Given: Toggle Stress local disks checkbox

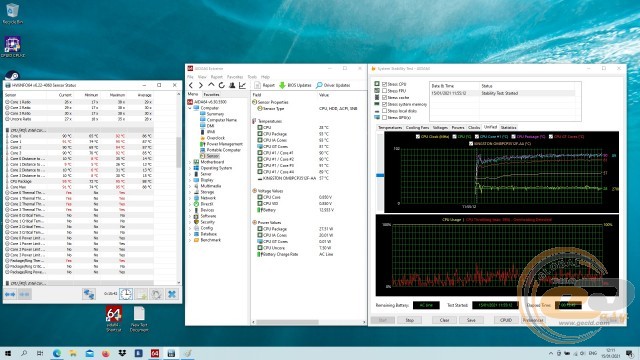Looking at the screenshot, I should 384,111.
